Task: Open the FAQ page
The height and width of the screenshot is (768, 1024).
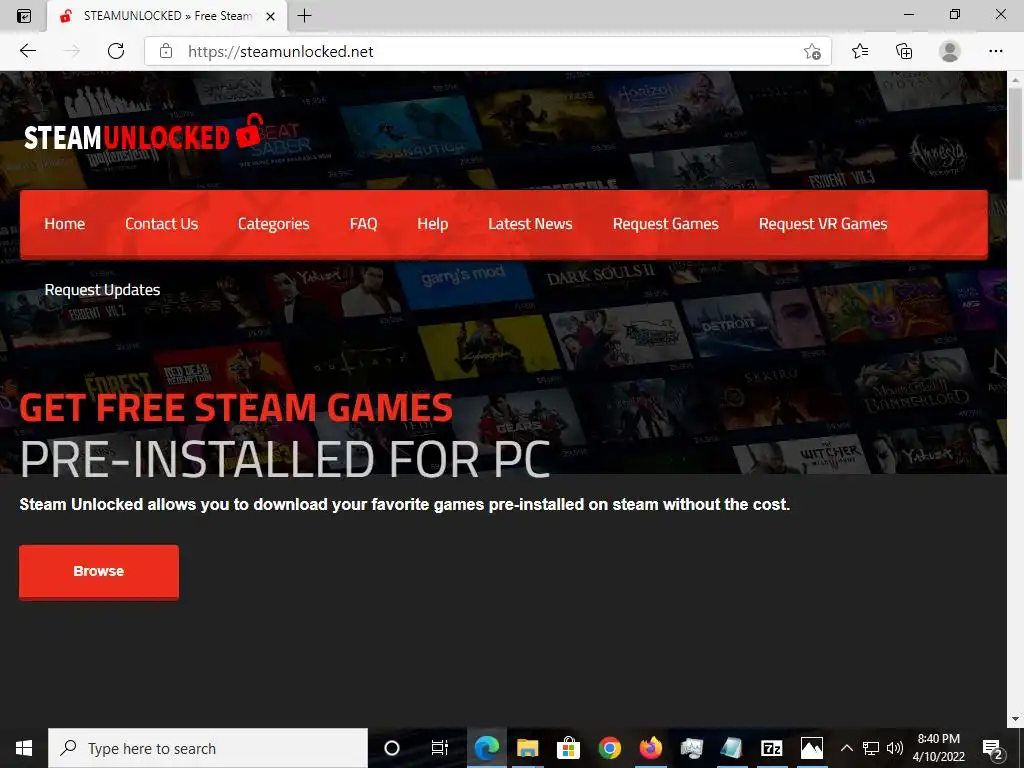Action: coord(363,224)
